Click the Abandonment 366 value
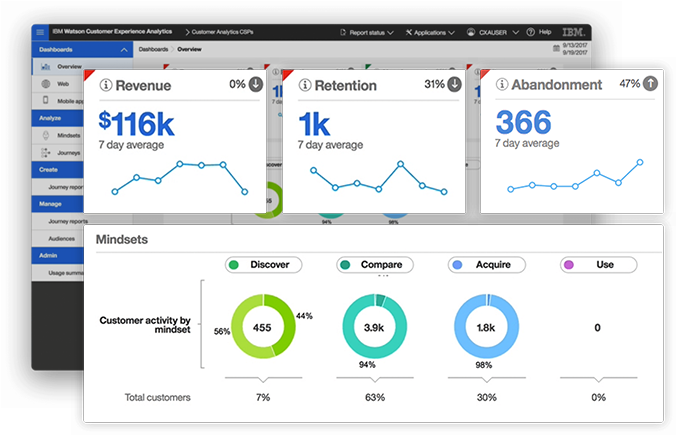676x435 pixels. (x=523, y=122)
